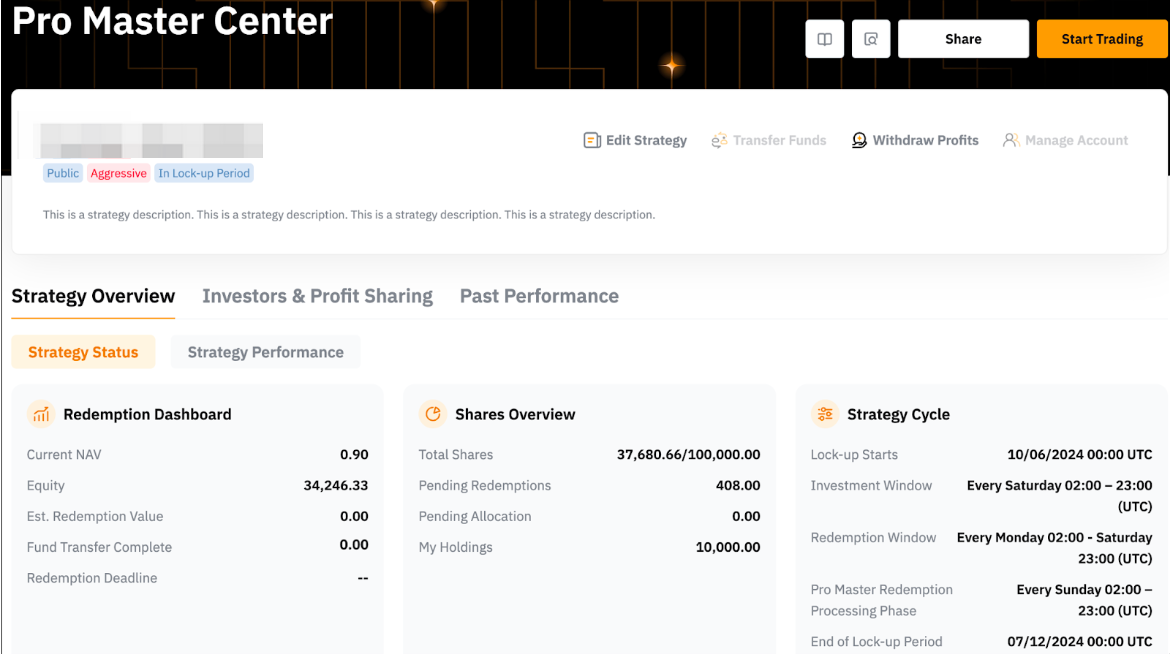Click the In Lock-up Period tag
This screenshot has width=1170, height=655.
[205, 173]
